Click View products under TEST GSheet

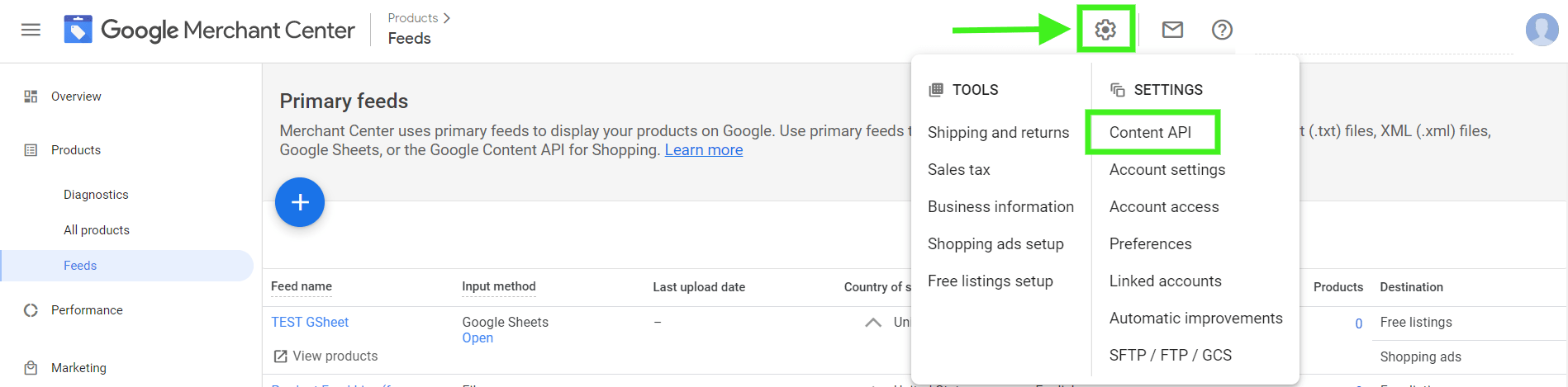pos(325,356)
